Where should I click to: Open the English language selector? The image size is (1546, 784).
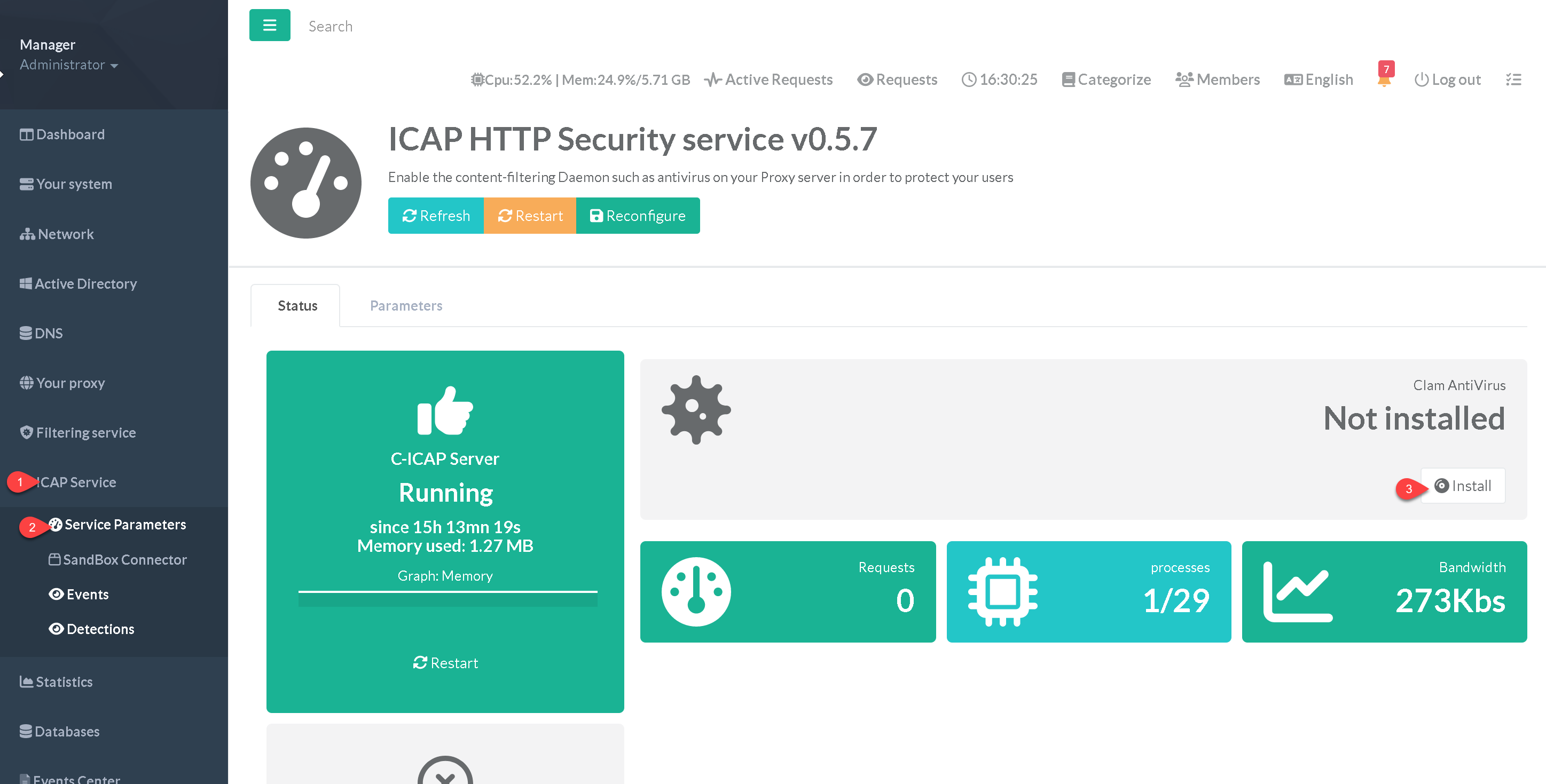[x=1319, y=80]
